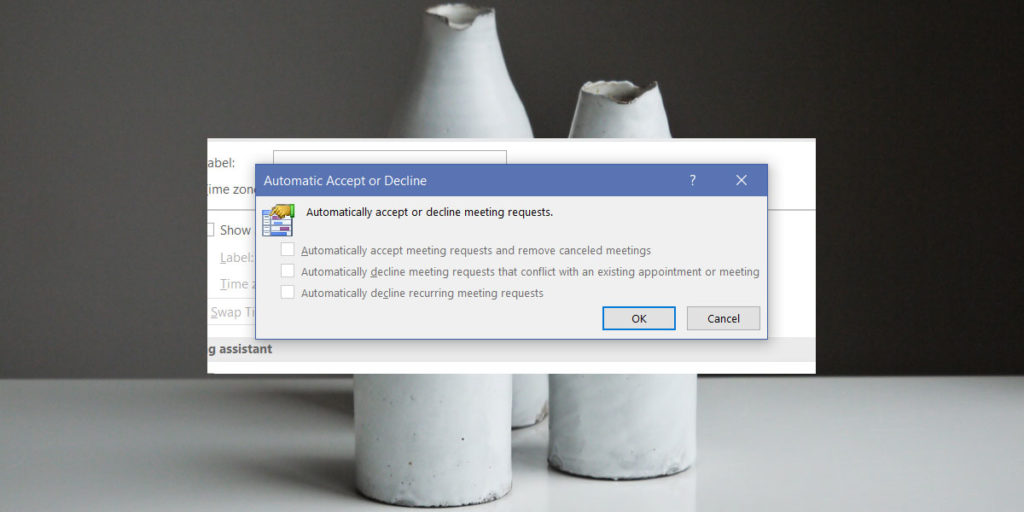Click the 'remove canceled meetings' option label text
1024x512 pixels.
(475, 250)
